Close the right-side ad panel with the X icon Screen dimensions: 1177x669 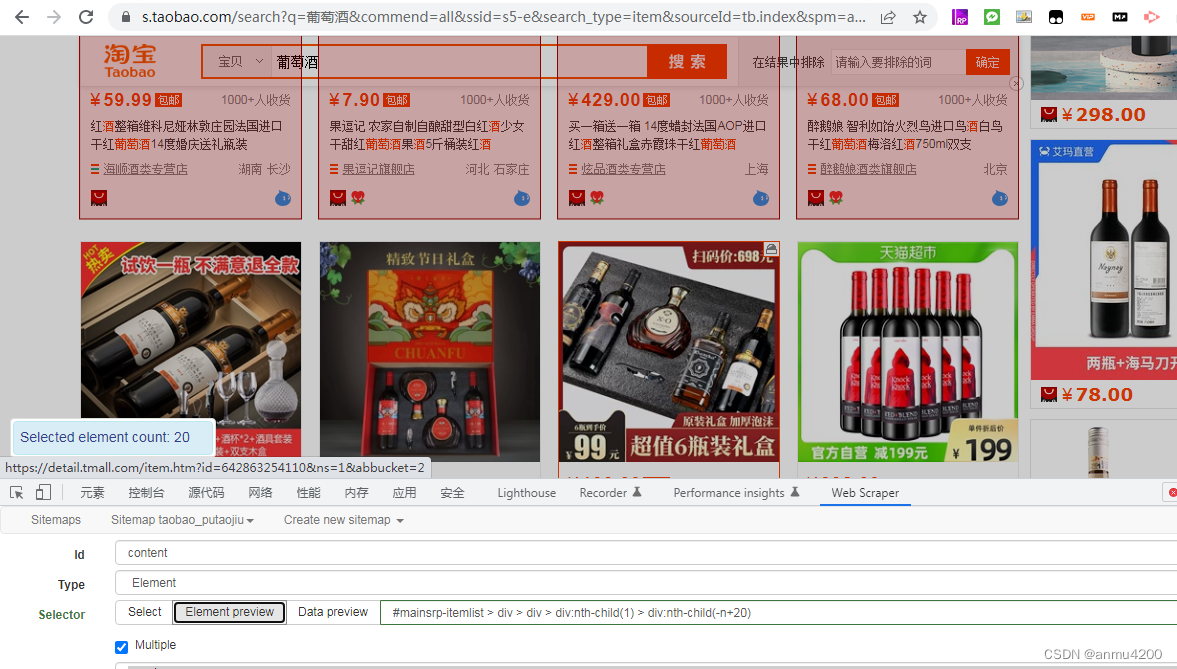(x=1016, y=83)
